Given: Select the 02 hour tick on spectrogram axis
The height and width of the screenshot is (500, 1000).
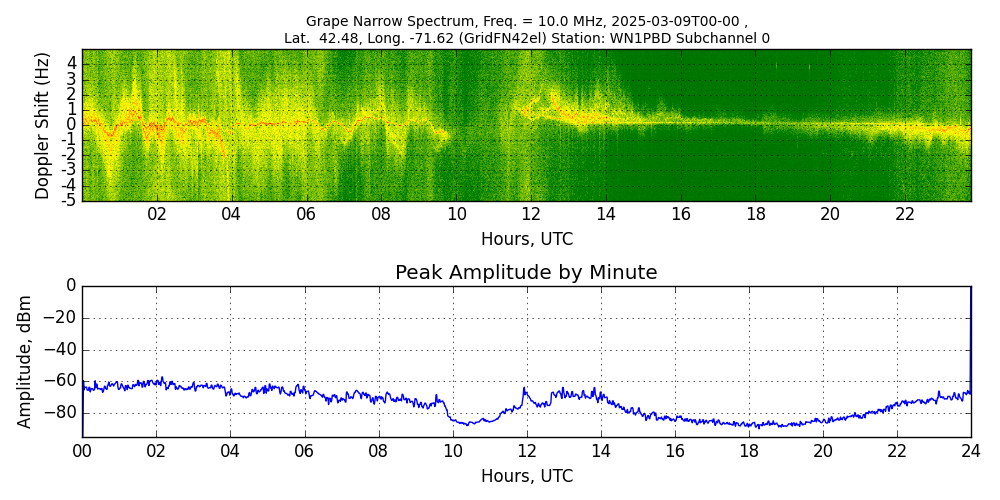Looking at the screenshot, I should click(x=157, y=214).
